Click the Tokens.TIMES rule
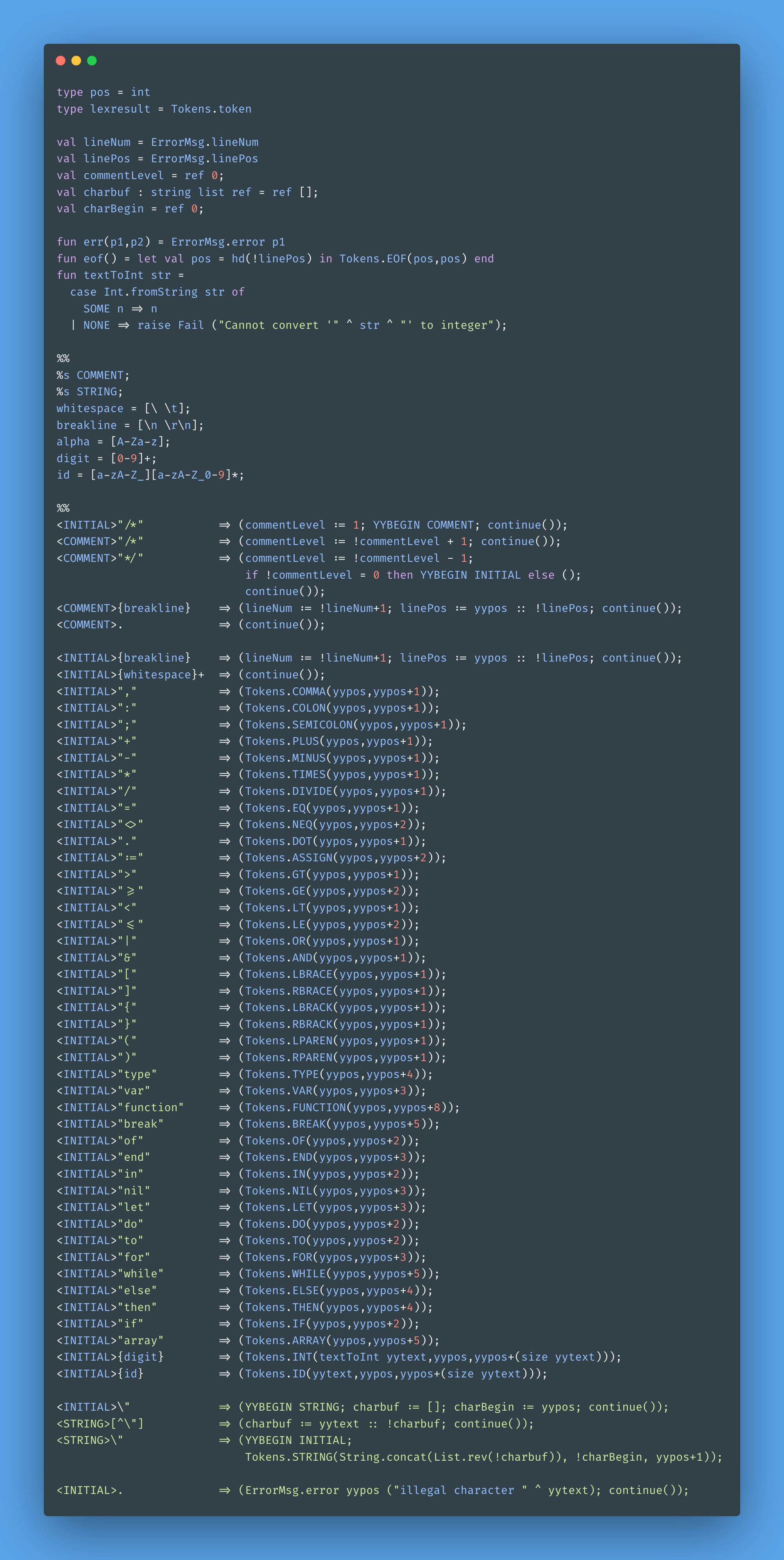The height and width of the screenshot is (1560, 784). tap(248, 775)
